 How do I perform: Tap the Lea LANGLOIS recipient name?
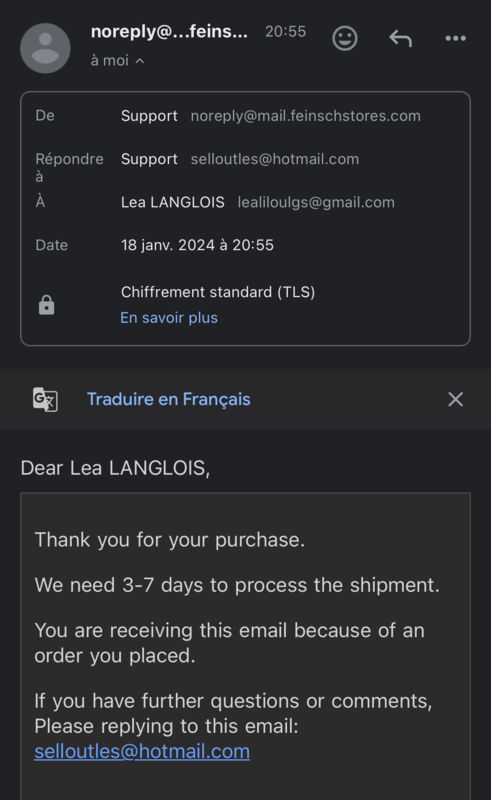point(173,203)
